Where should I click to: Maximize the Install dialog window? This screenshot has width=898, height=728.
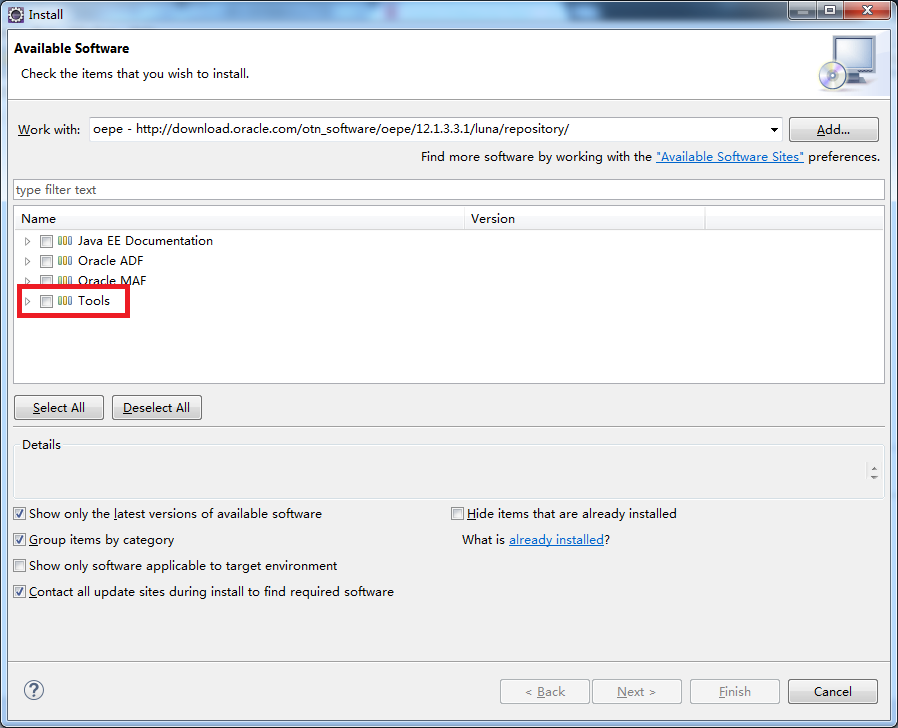click(830, 10)
